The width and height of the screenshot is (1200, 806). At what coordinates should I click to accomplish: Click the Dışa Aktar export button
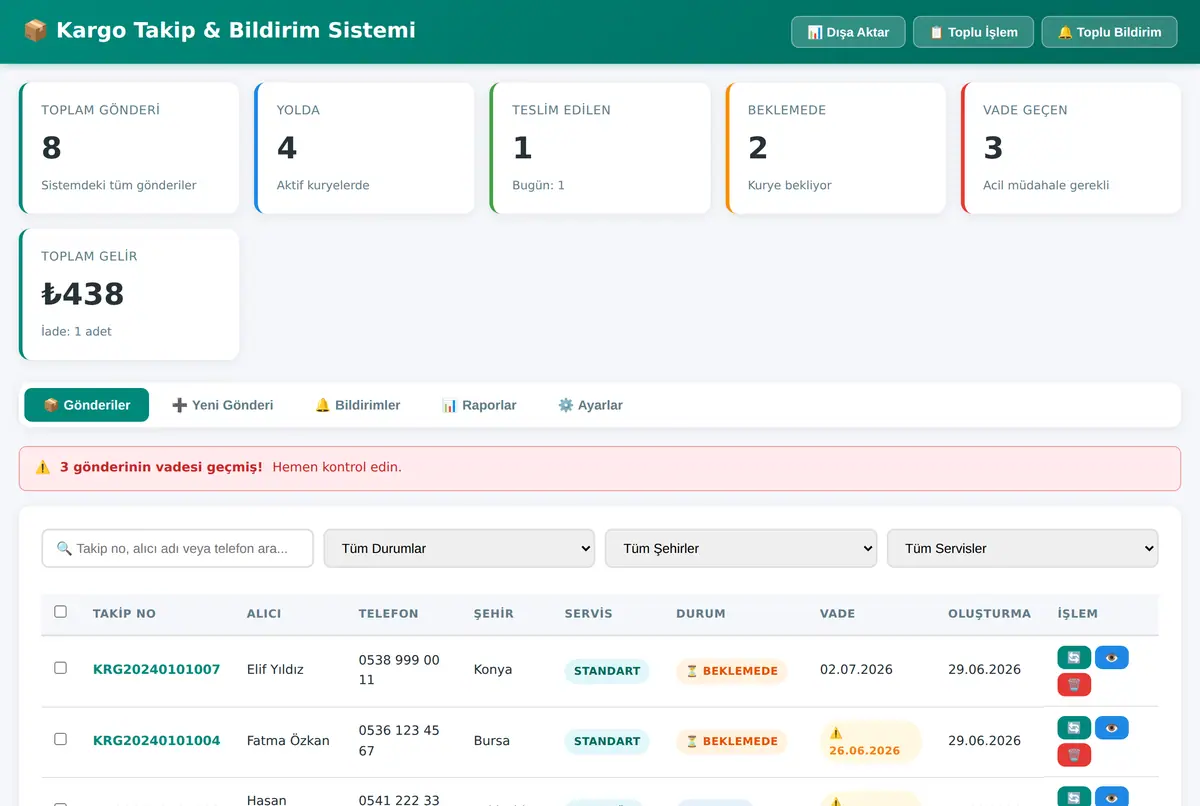848,32
